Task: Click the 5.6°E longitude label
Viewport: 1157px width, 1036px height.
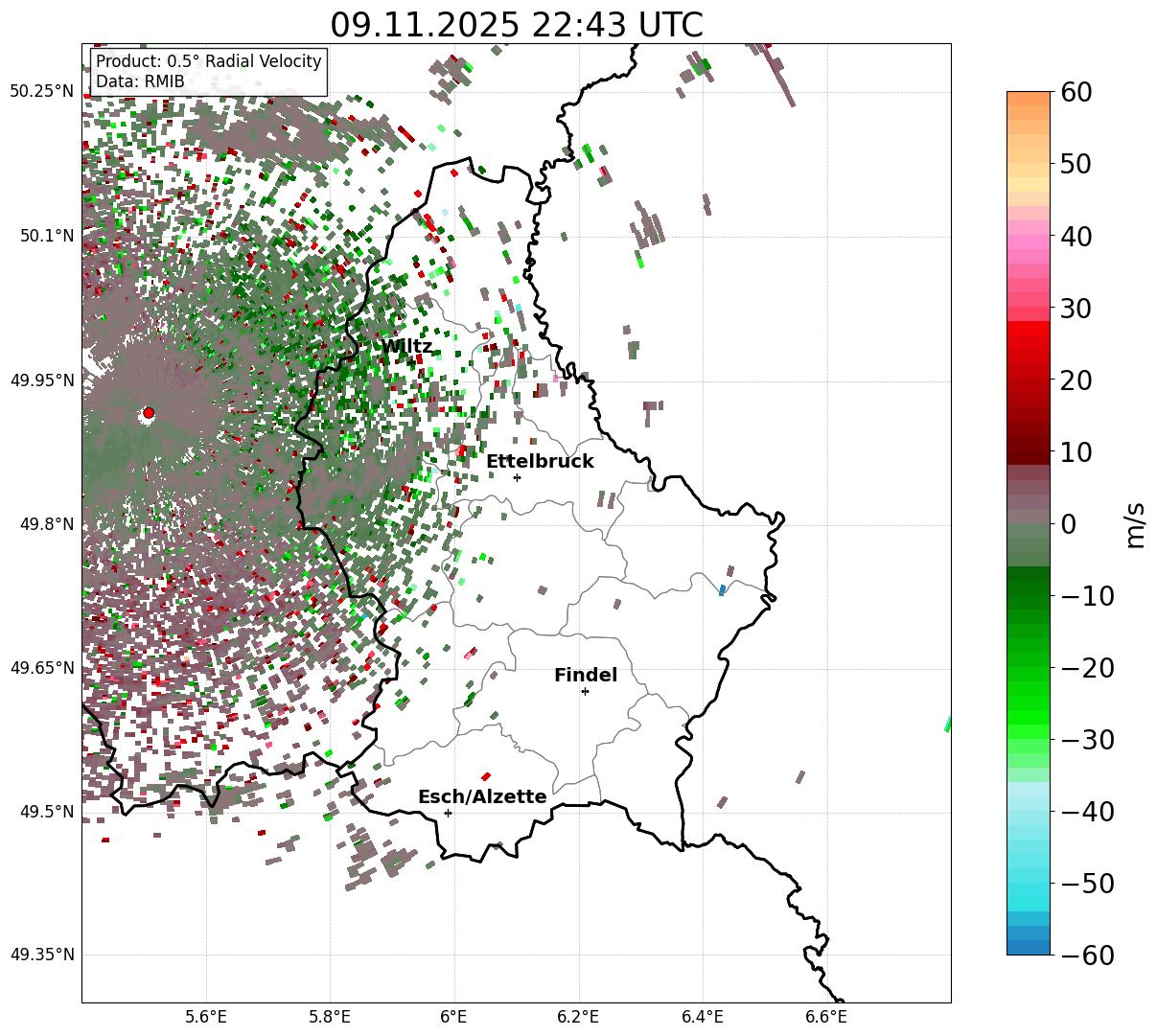Action: [206, 1017]
